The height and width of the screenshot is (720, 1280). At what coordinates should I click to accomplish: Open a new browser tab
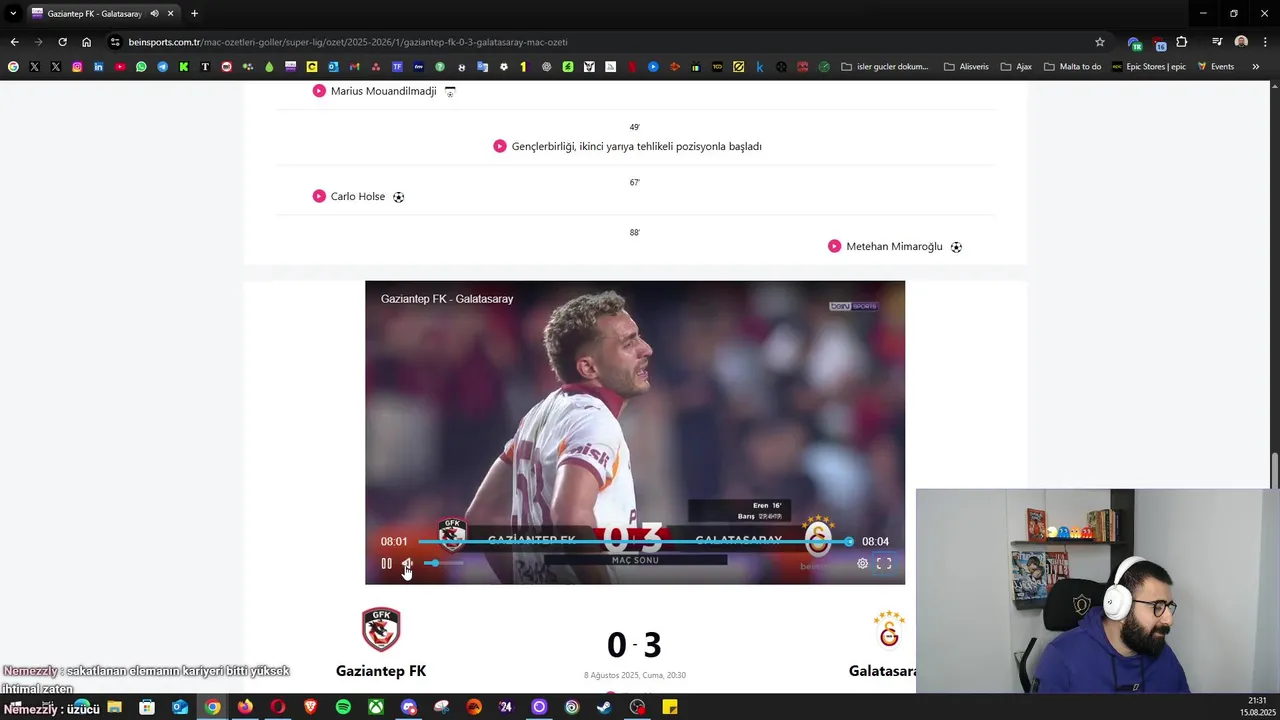click(194, 14)
